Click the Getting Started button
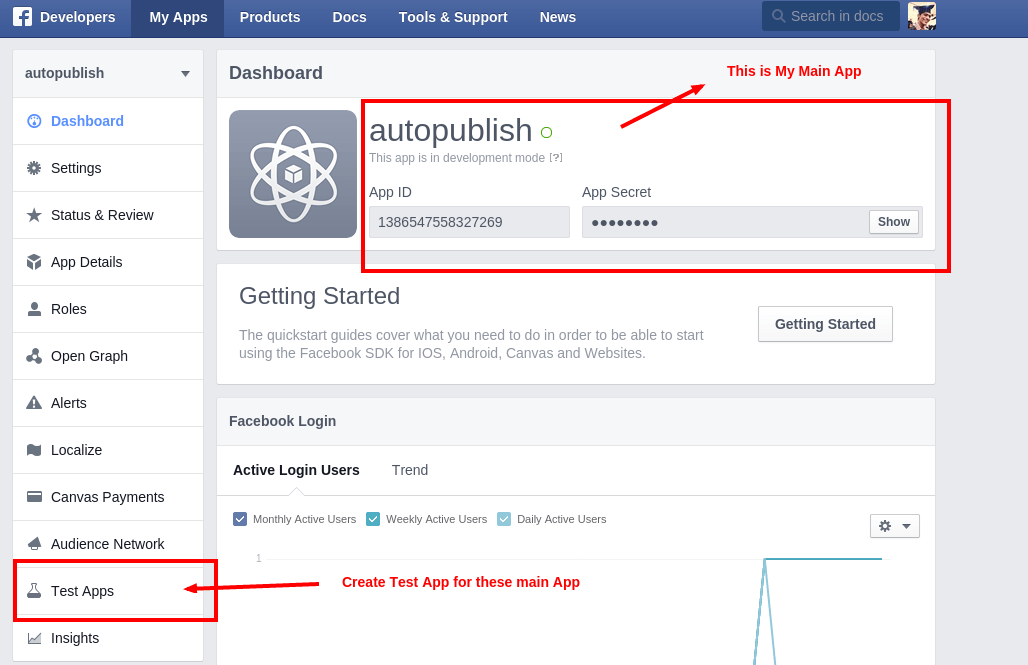Screen dimensions: 1028x665 coord(825,324)
